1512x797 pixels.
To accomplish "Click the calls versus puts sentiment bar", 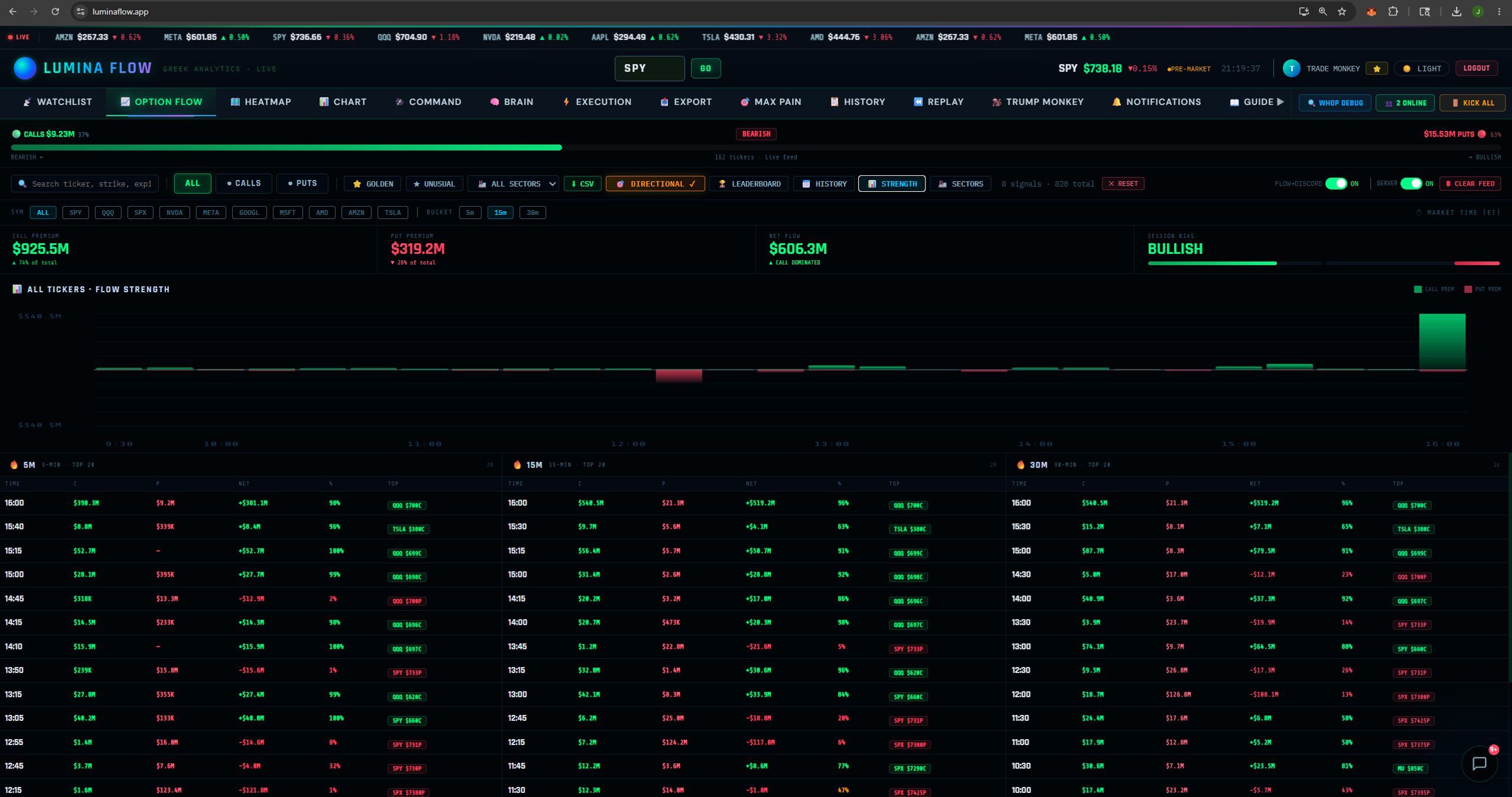I will tap(756, 148).
